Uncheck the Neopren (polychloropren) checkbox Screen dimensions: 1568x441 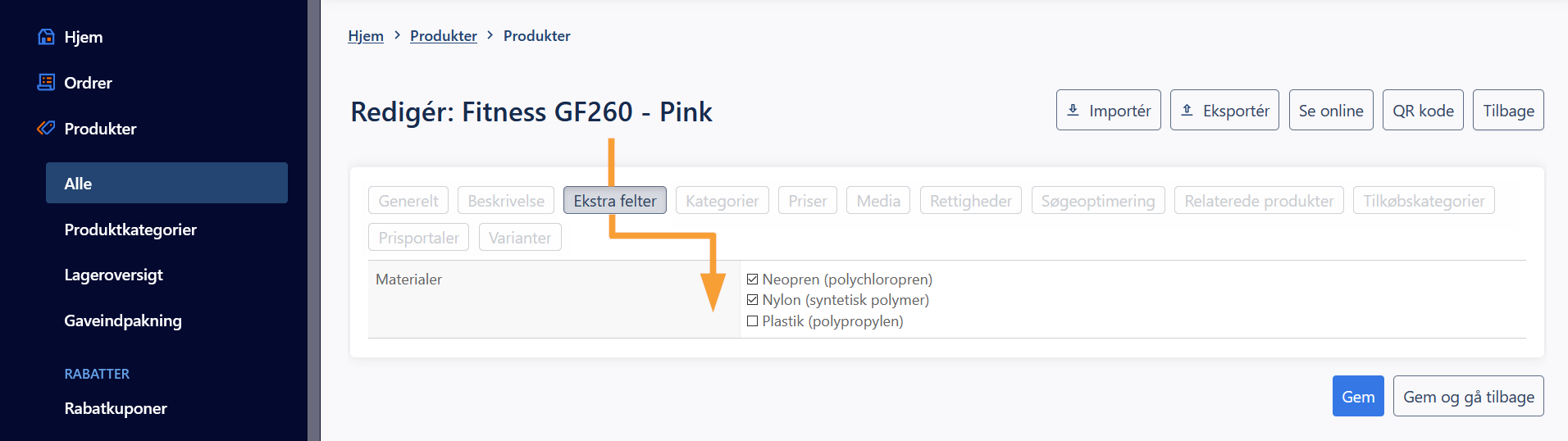pos(752,280)
